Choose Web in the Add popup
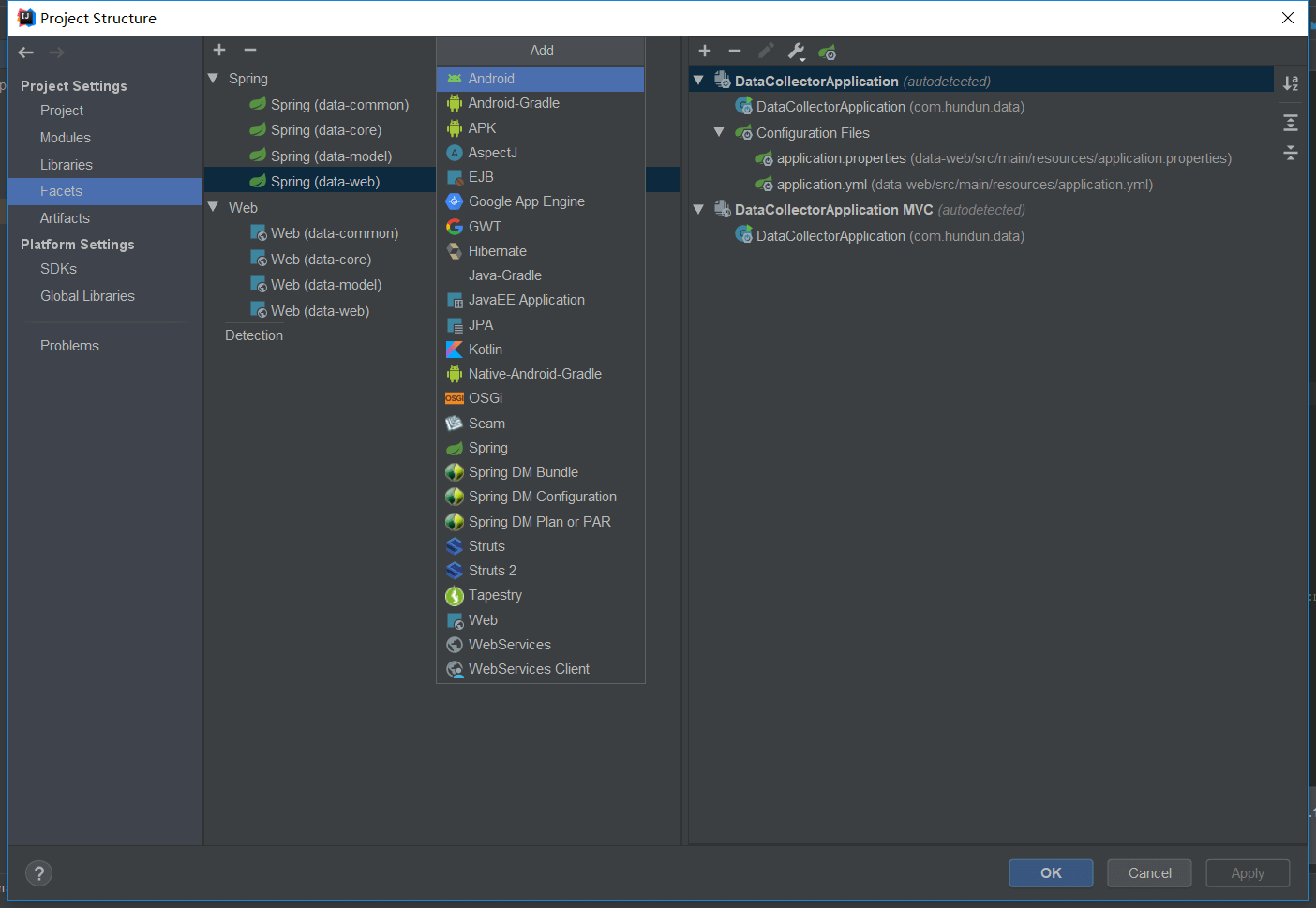The image size is (1316, 908). 540,620
